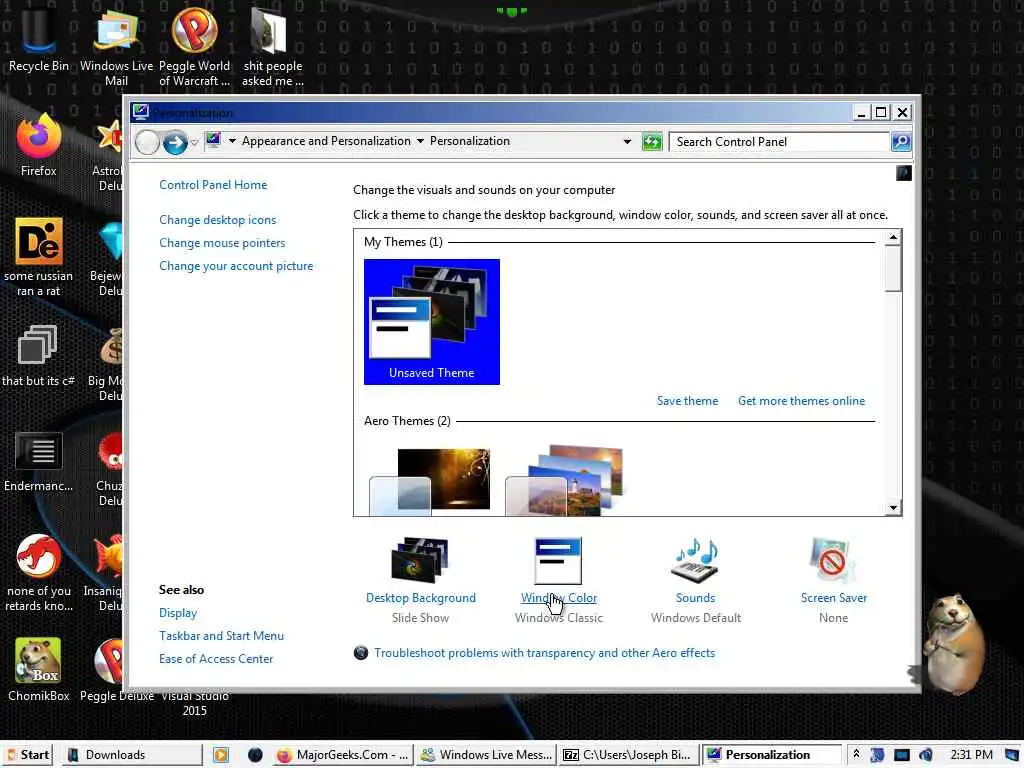
Task: Open Troubleshoot transparency and Aero effects link
Action: pyautogui.click(x=544, y=653)
